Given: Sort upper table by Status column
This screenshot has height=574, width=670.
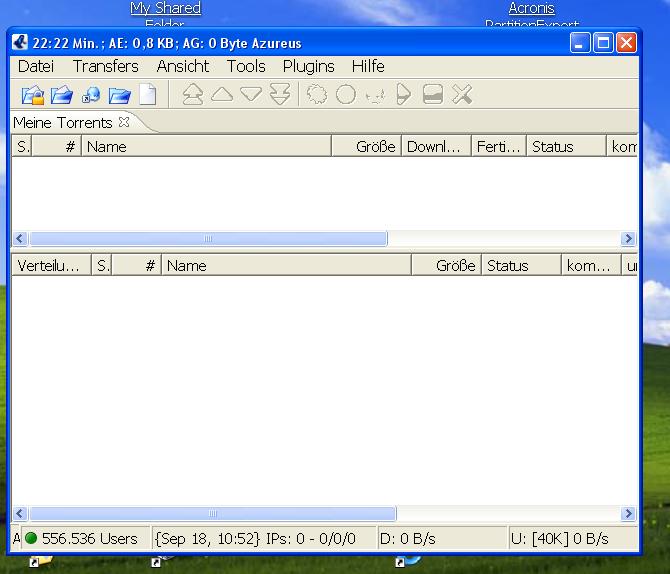Looking at the screenshot, I should [x=566, y=147].
